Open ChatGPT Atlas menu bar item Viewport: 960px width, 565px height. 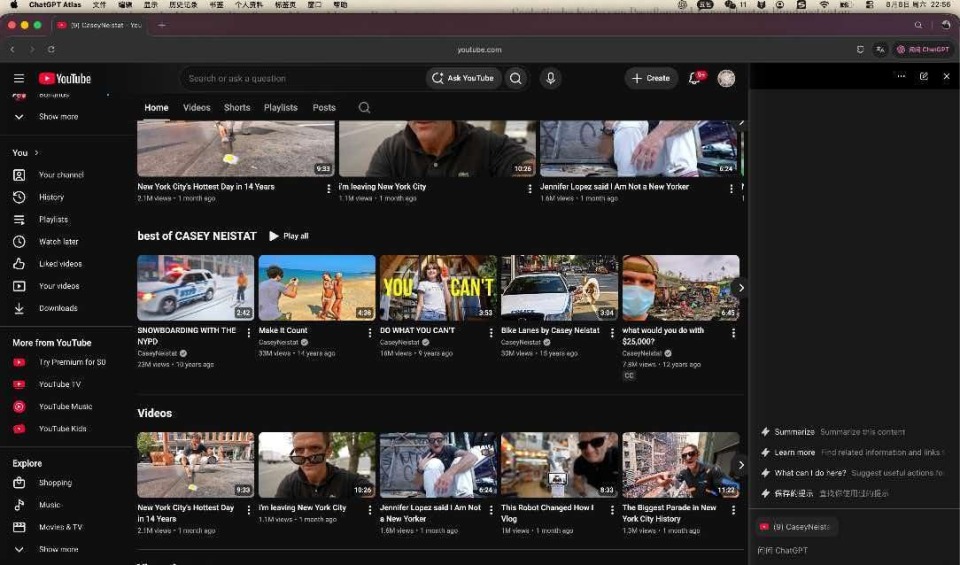[54, 4]
